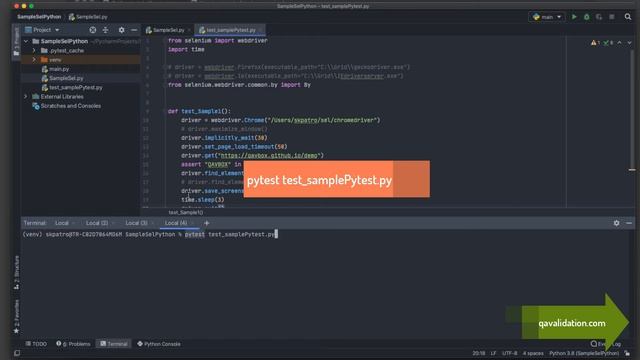This screenshot has width=640, height=360.
Task: Click the locate opened file target icon
Action: pos(93,30)
